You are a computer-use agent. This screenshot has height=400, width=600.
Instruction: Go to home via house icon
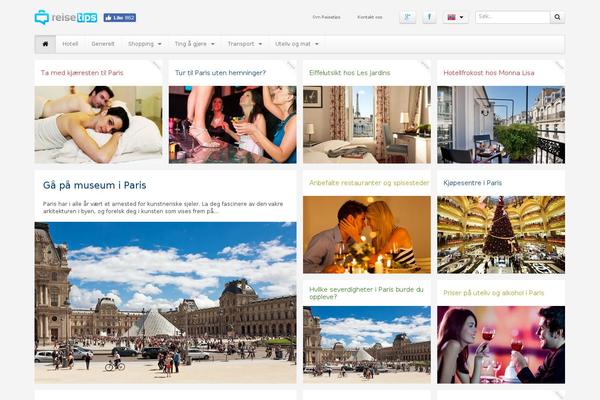pos(45,44)
